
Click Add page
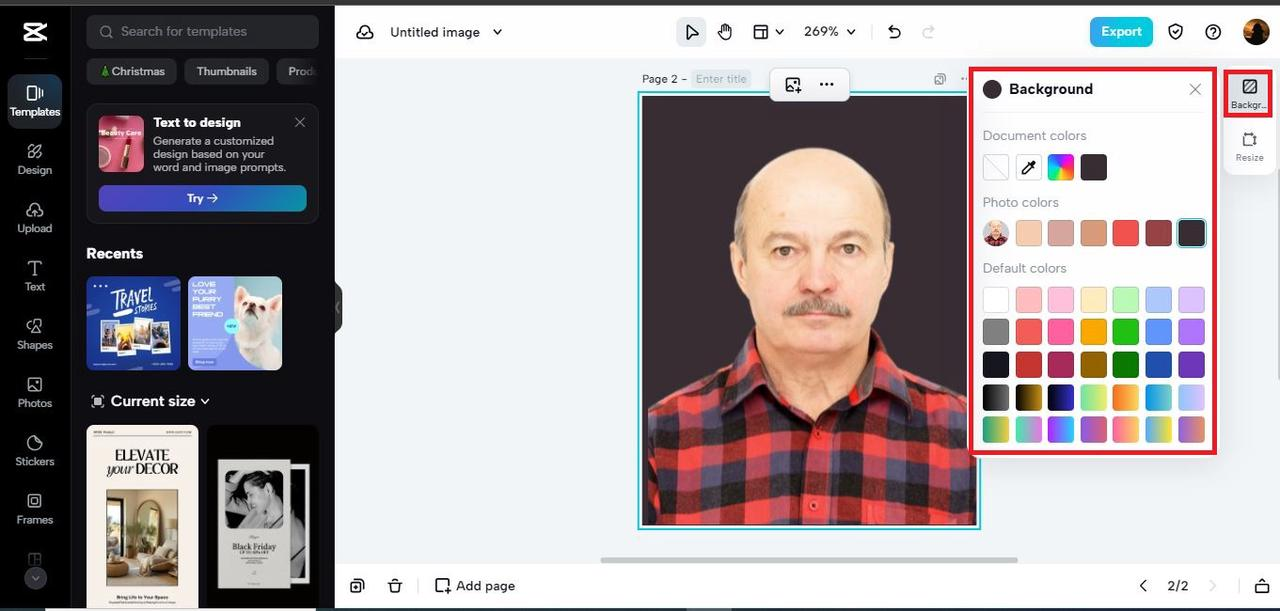coord(475,586)
